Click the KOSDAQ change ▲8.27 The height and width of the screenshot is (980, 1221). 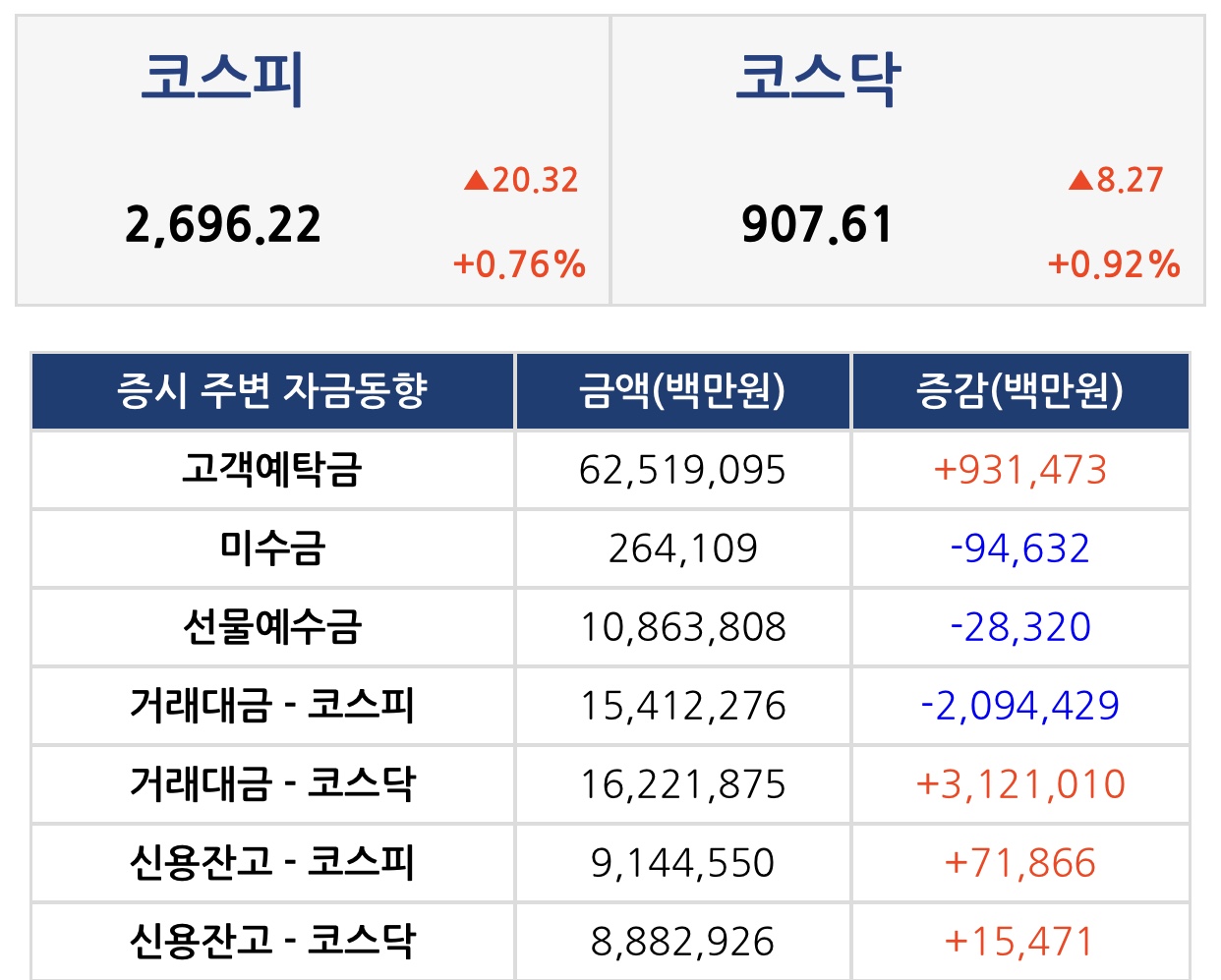coord(1116,180)
